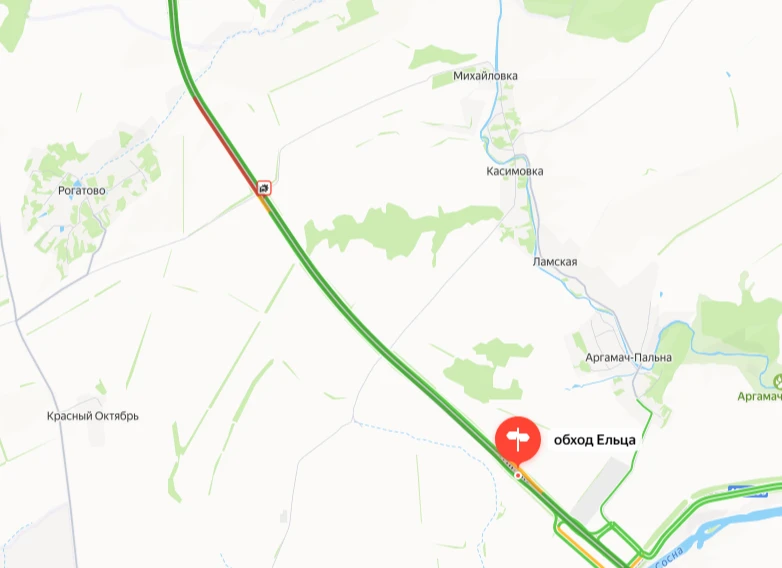Click the green Аргамач park label
Viewport: 782px width, 568px height.
759,396
